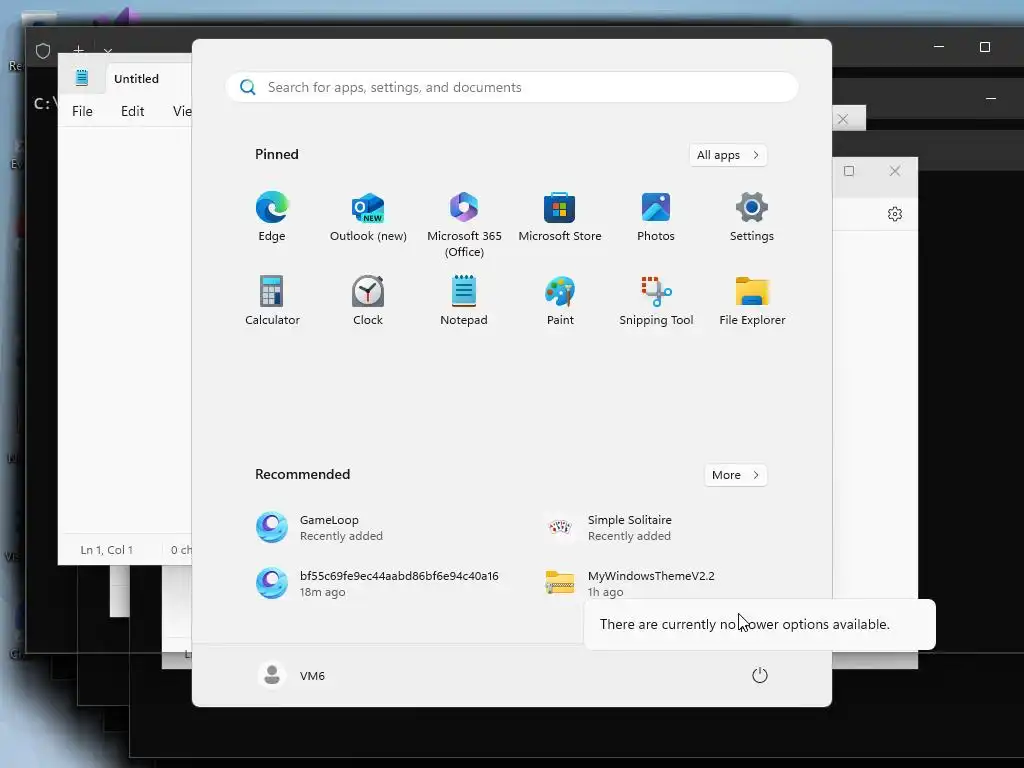This screenshot has height=768, width=1024.
Task: Open Notepad Edit menu
Action: (x=133, y=111)
